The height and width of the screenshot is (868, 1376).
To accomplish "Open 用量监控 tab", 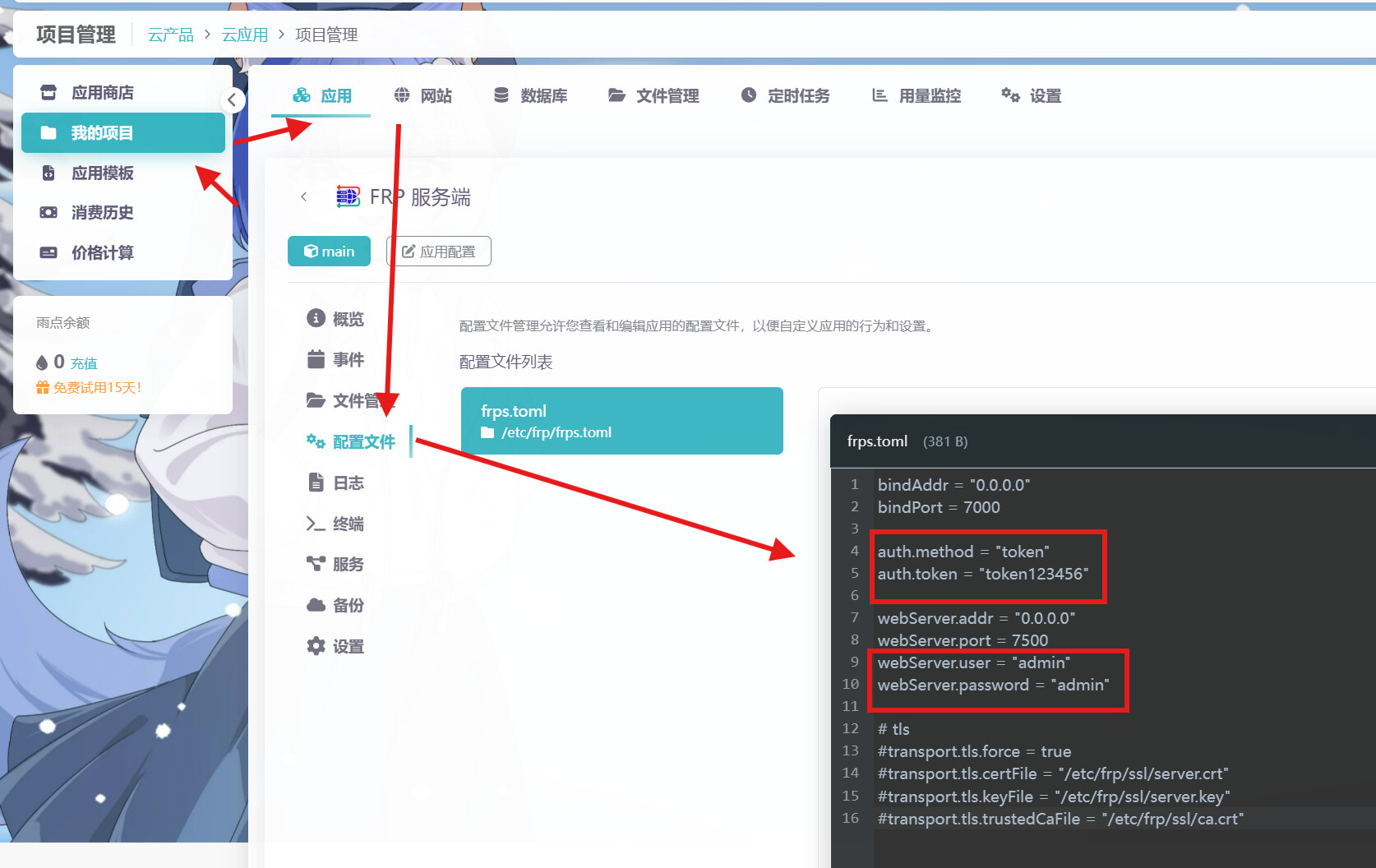I will pyautogui.click(x=917, y=96).
